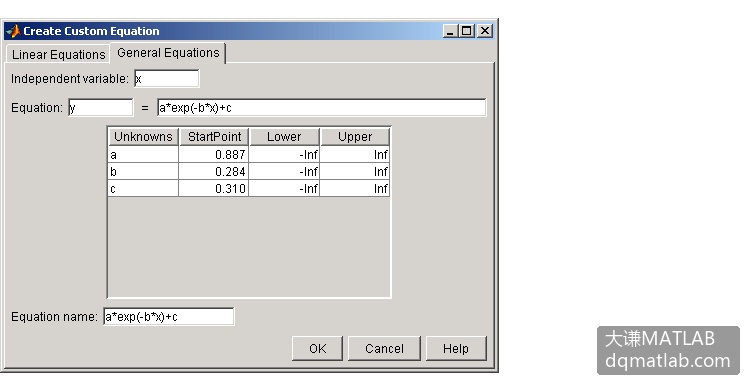Click the equation expression field at top

tap(321, 108)
